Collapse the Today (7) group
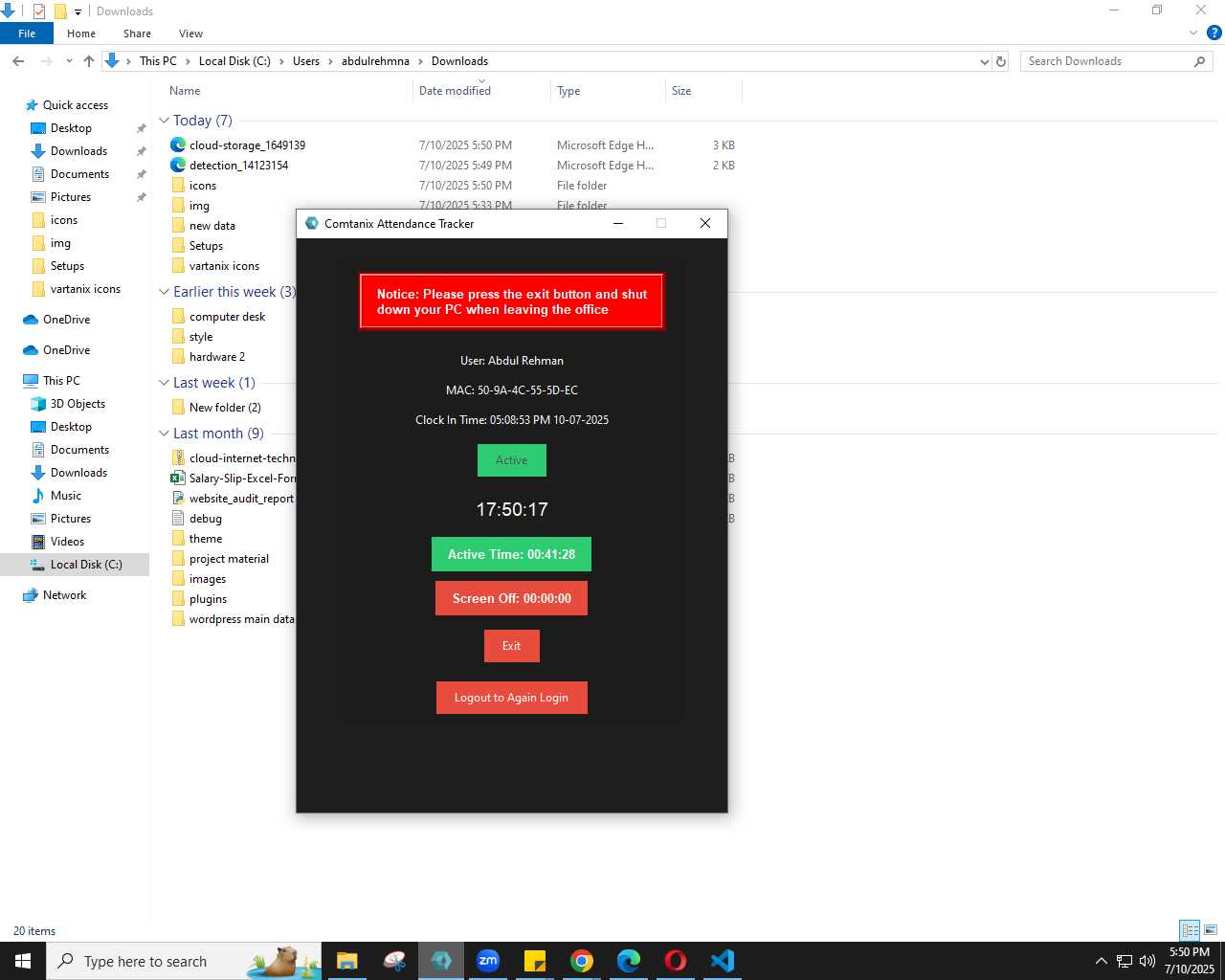 pyautogui.click(x=164, y=121)
